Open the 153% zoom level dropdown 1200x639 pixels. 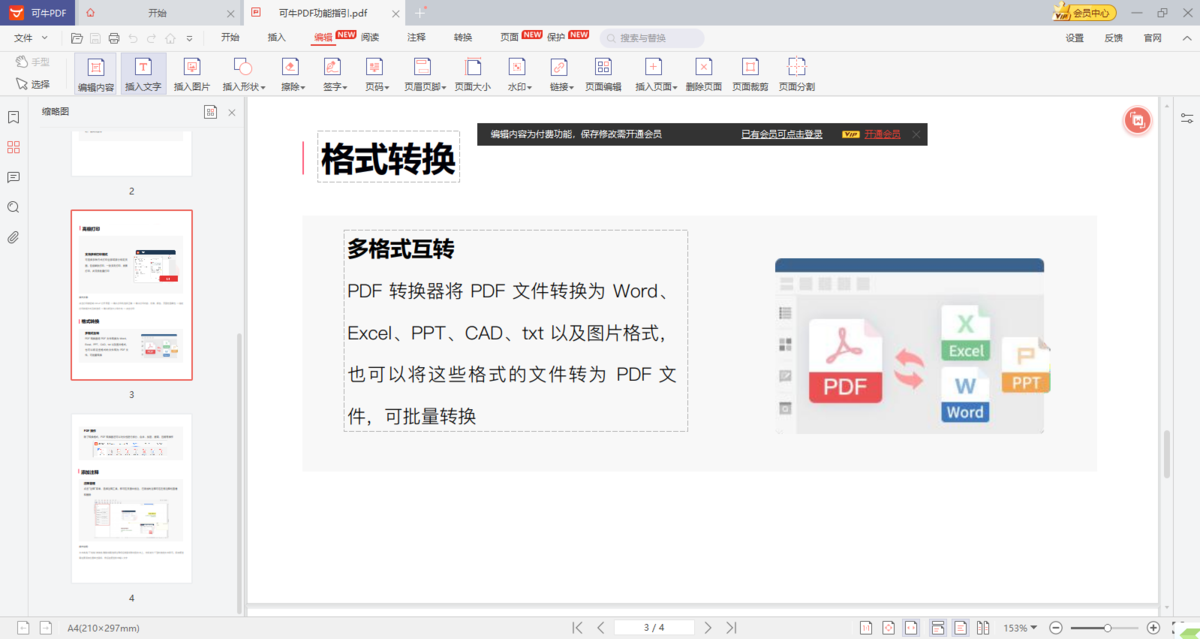[x=1020, y=628]
